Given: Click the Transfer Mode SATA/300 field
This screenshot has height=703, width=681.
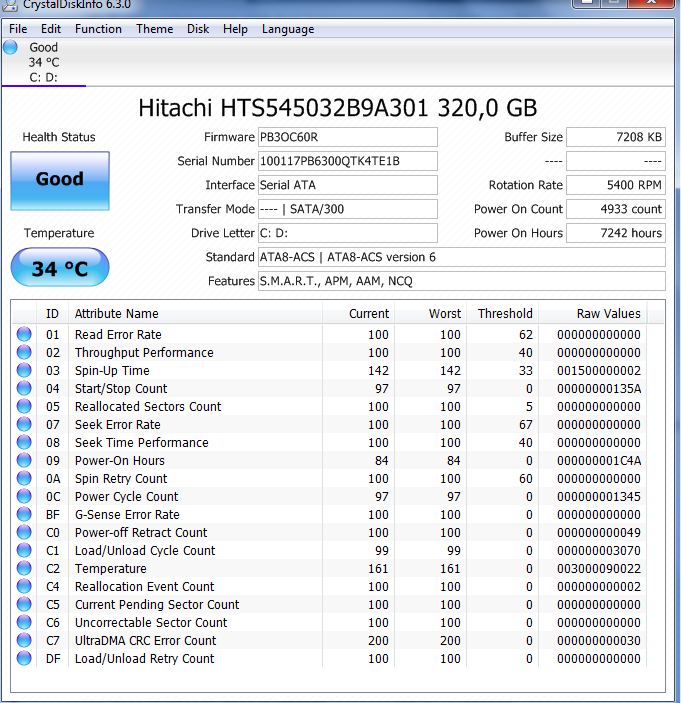Looking at the screenshot, I should click(x=347, y=209).
